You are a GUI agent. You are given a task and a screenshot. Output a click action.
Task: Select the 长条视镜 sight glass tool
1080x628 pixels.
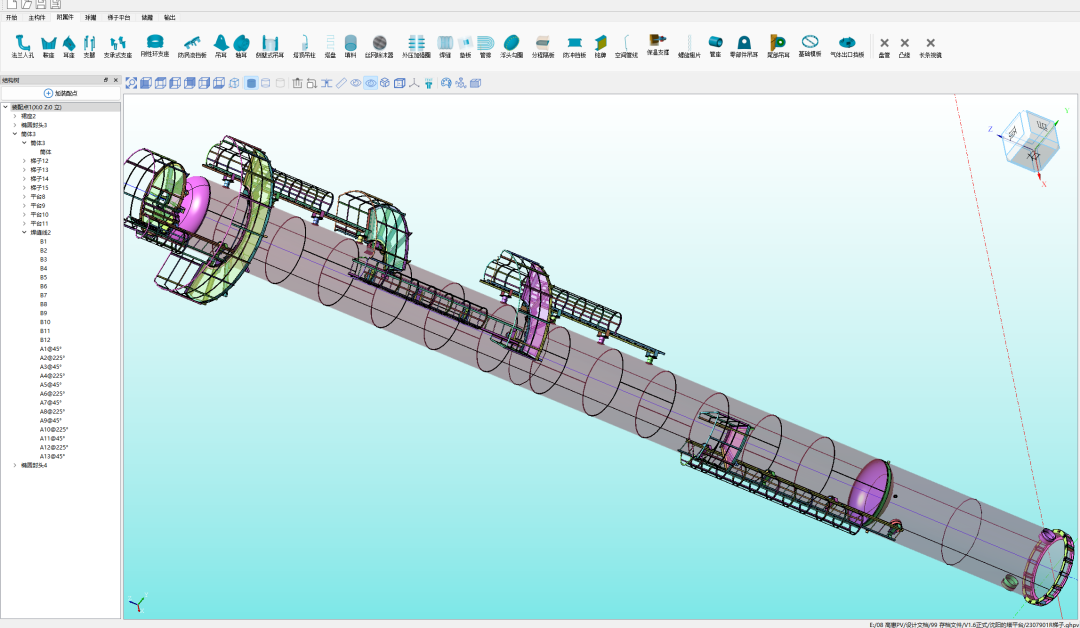[931, 48]
